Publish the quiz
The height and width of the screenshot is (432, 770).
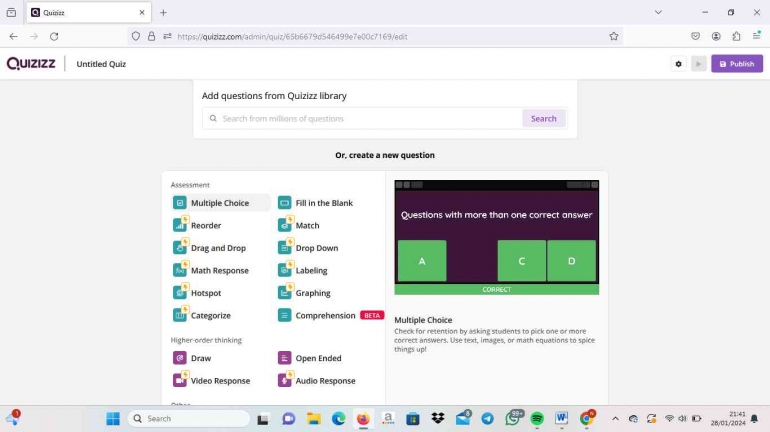(x=737, y=64)
